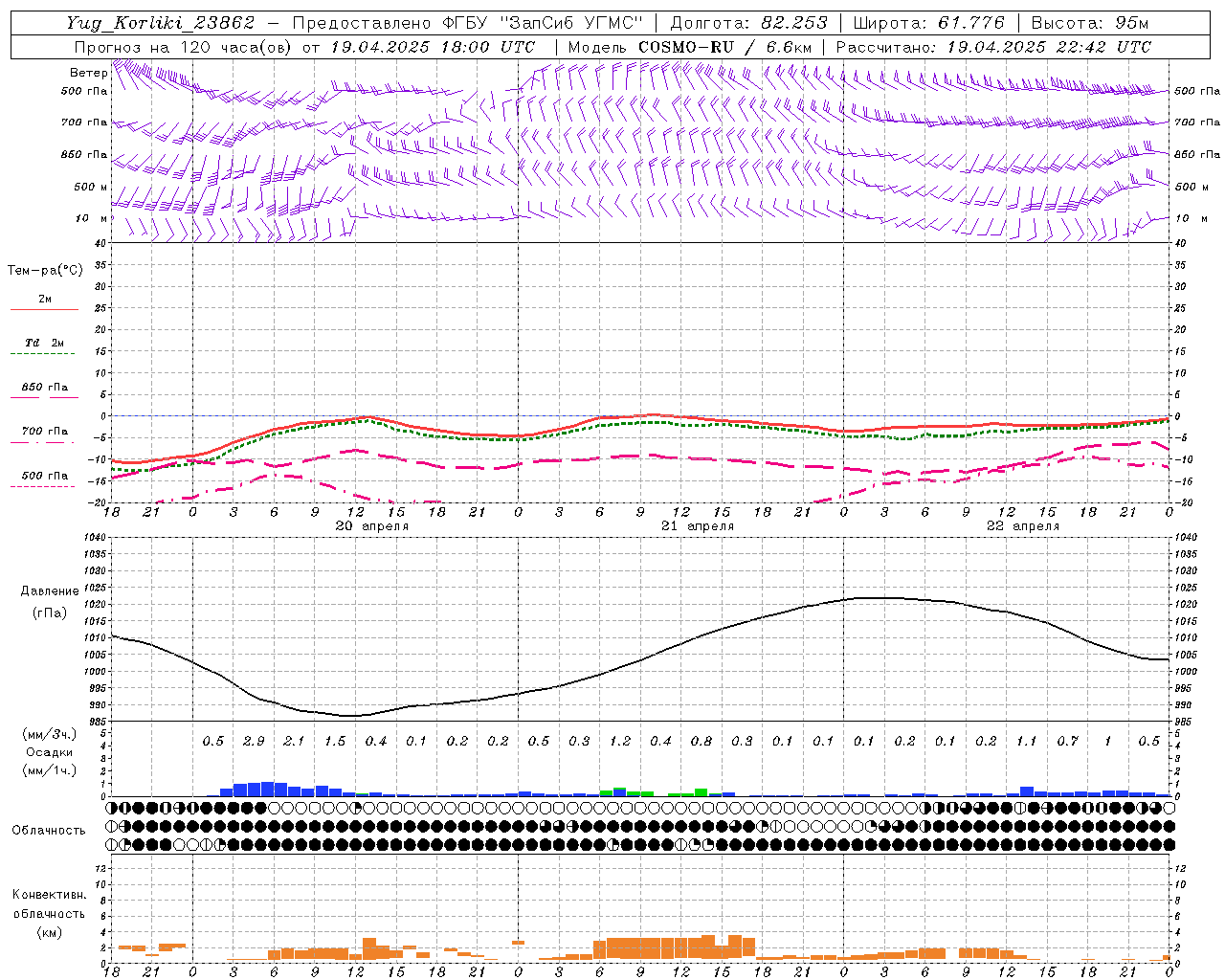Click the Осадки precipitation label
The image size is (1225, 980).
click(50, 752)
